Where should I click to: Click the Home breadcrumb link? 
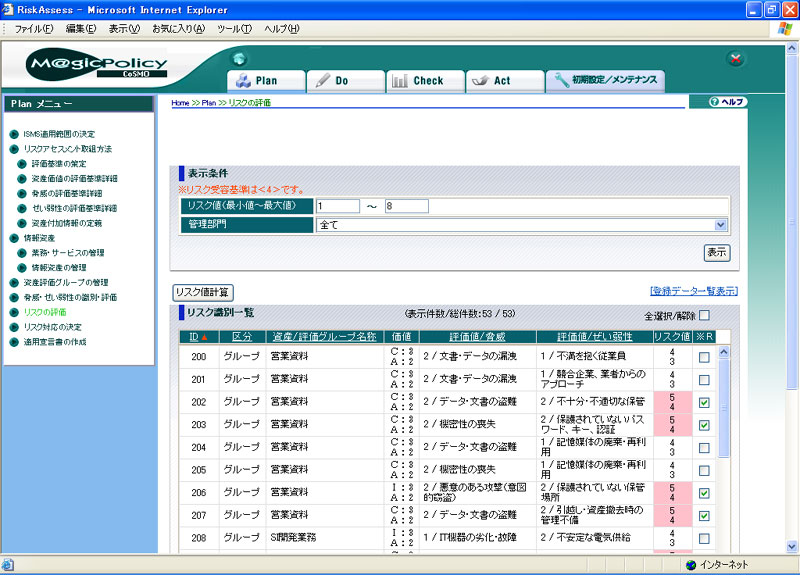coord(180,103)
